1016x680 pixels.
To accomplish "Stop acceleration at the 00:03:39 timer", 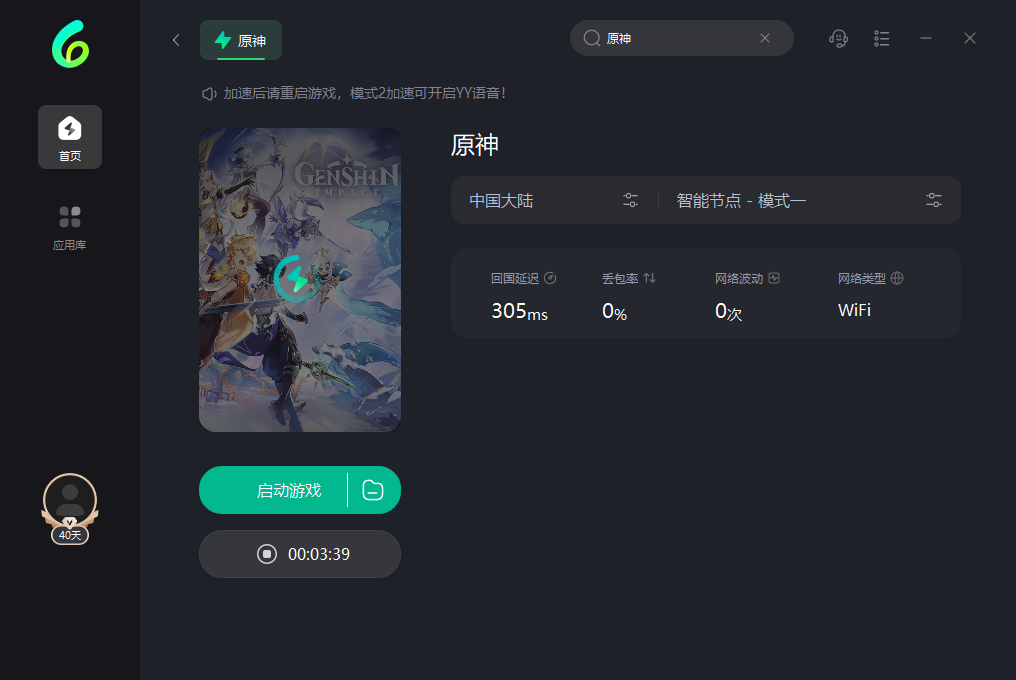I will tap(300, 554).
